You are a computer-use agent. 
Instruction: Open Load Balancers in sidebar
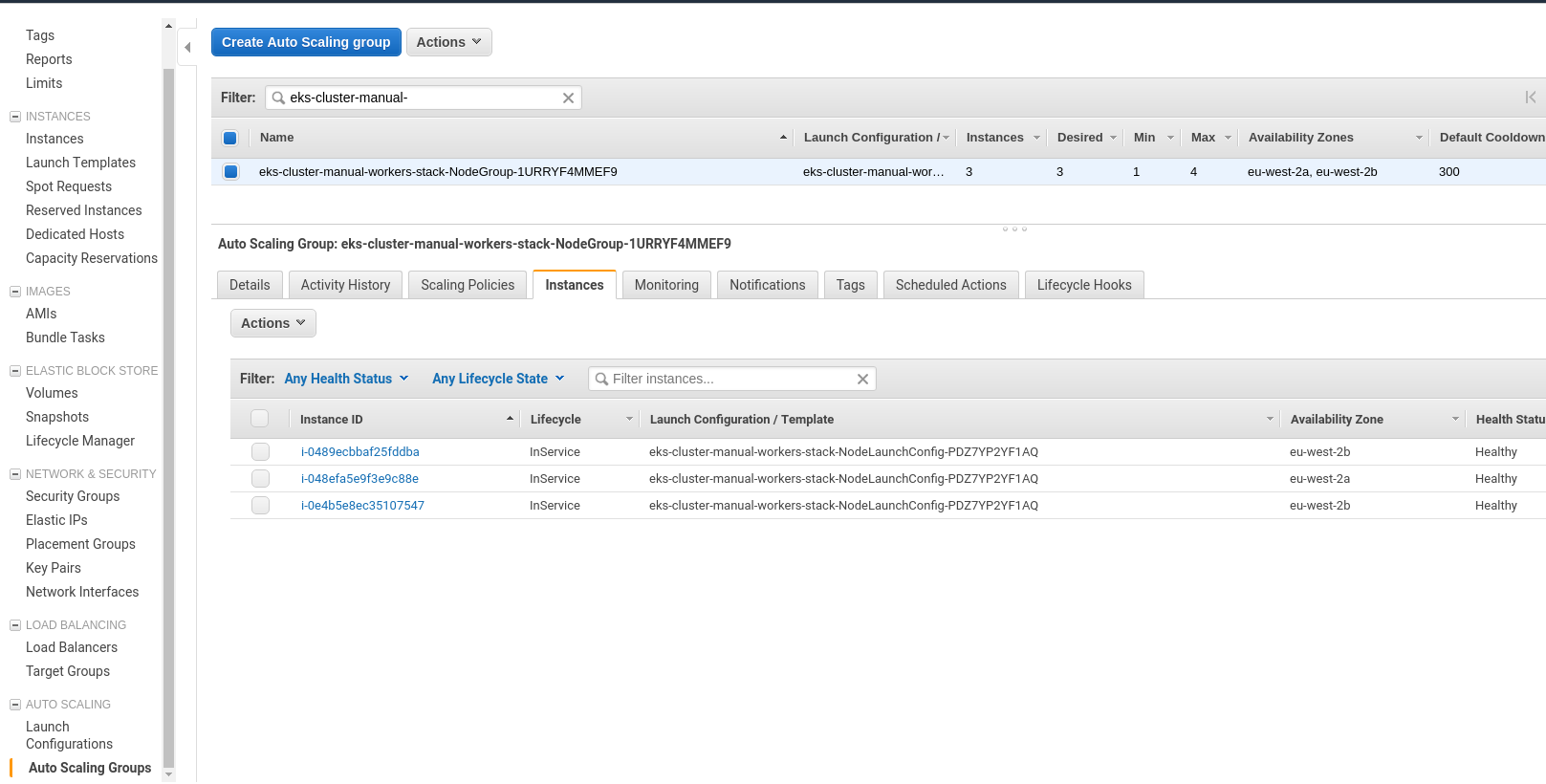point(72,647)
